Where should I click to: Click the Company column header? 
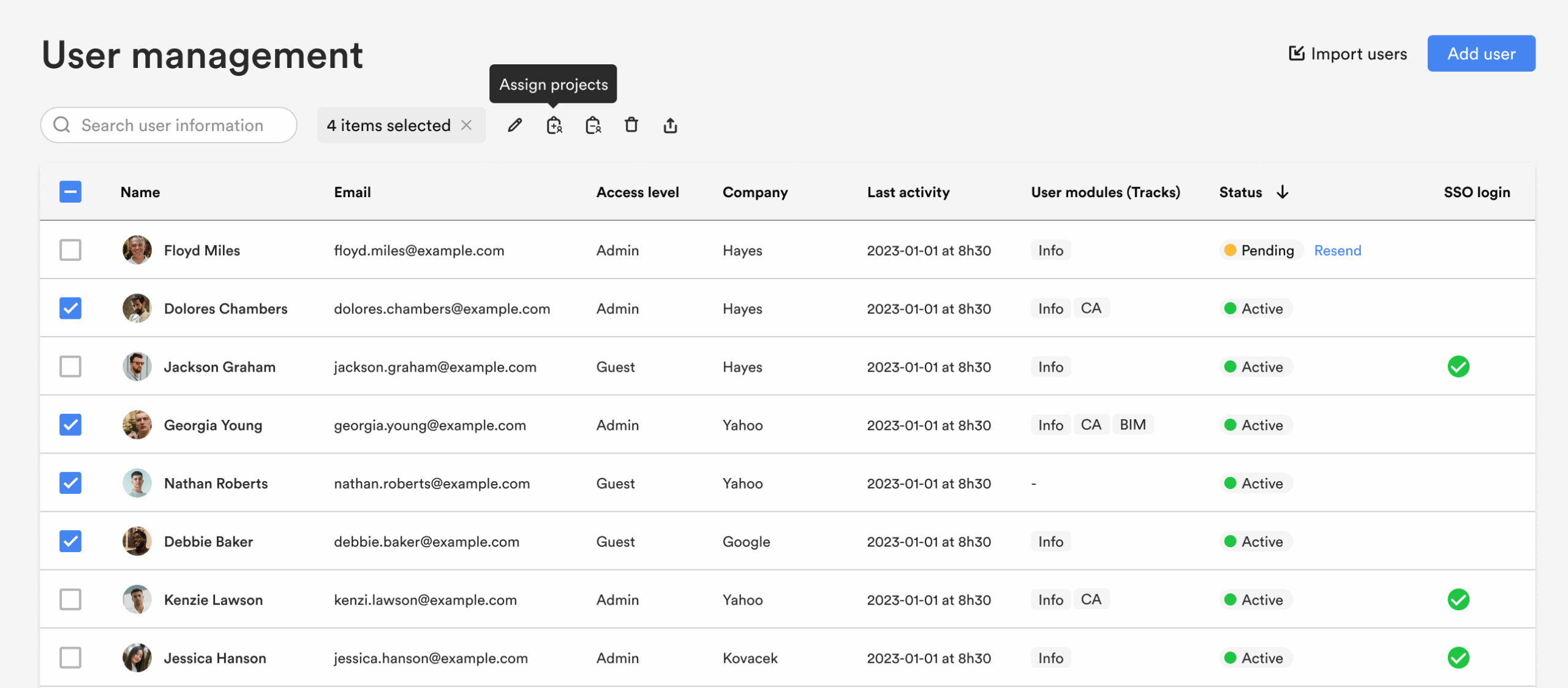(x=755, y=192)
